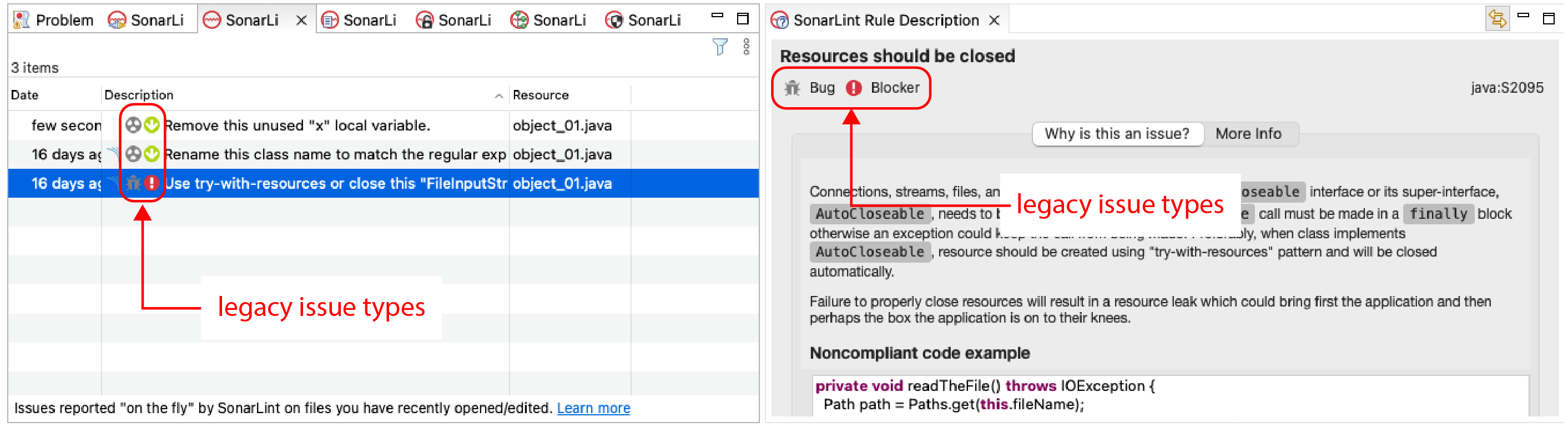
Task: Sort issues by the Date column header
Action: point(55,95)
